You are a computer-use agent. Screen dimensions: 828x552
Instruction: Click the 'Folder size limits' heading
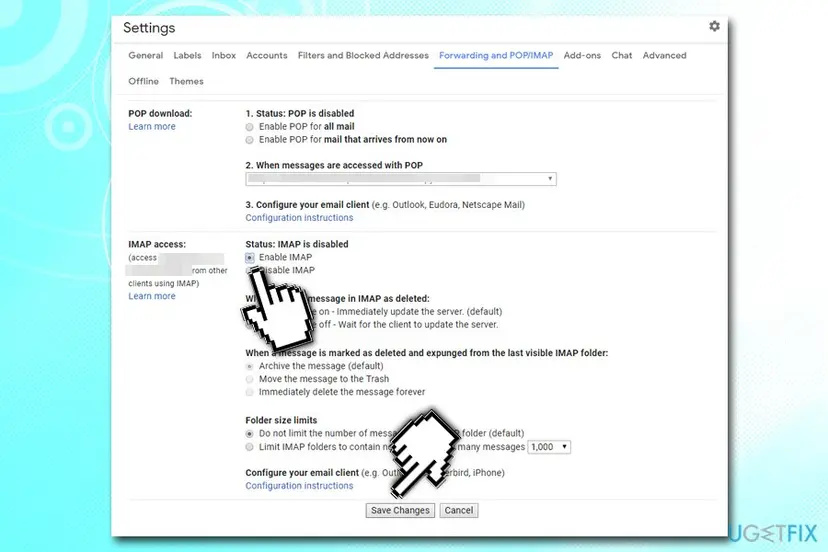click(281, 420)
